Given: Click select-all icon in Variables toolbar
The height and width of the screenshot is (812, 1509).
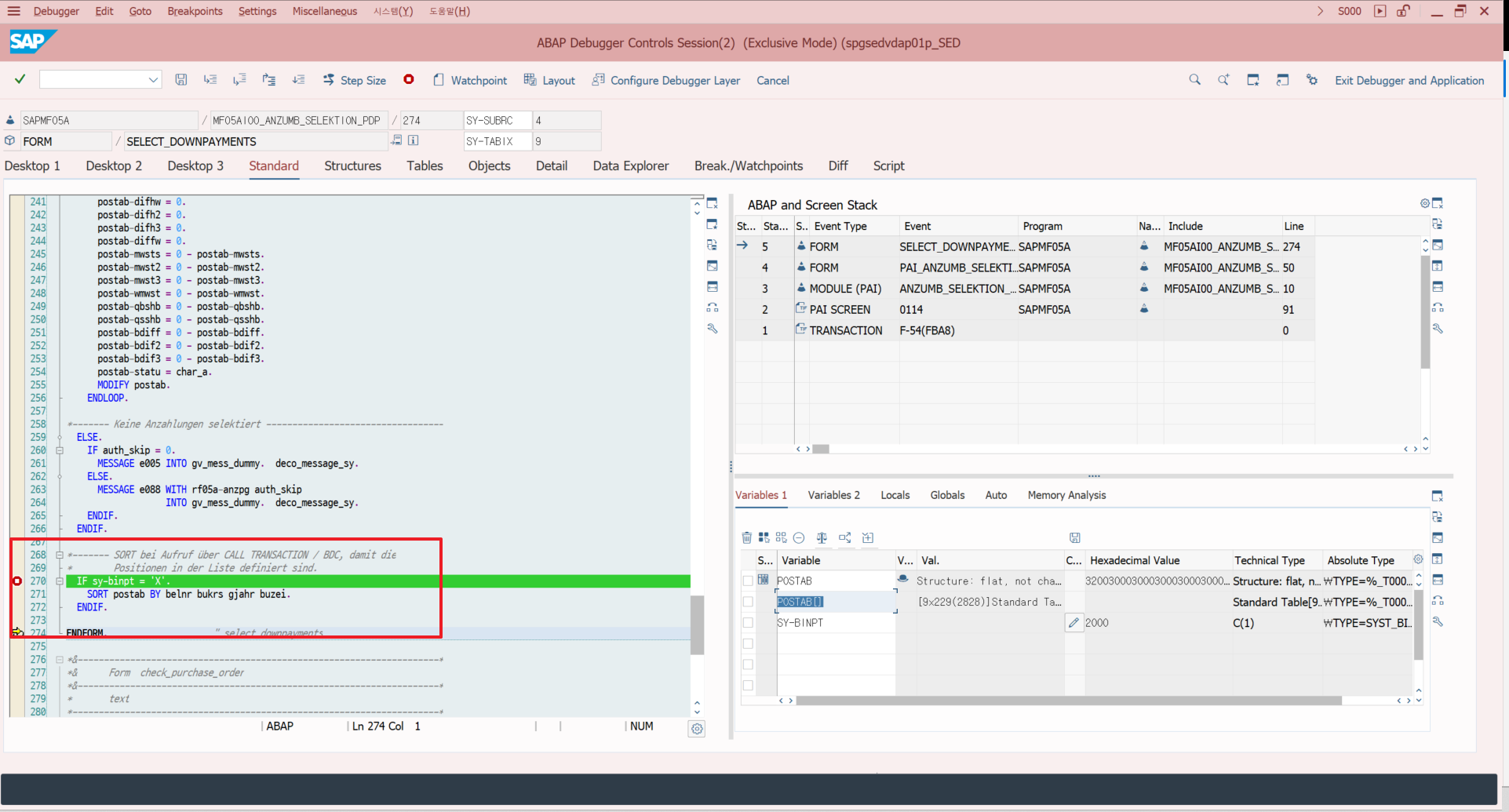Looking at the screenshot, I should click(764, 537).
